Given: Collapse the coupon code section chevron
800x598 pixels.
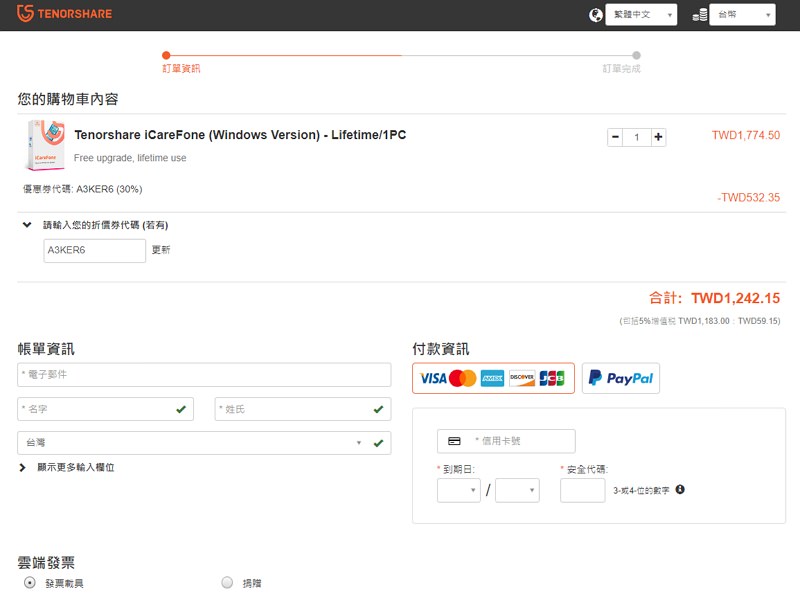Looking at the screenshot, I should [27, 225].
